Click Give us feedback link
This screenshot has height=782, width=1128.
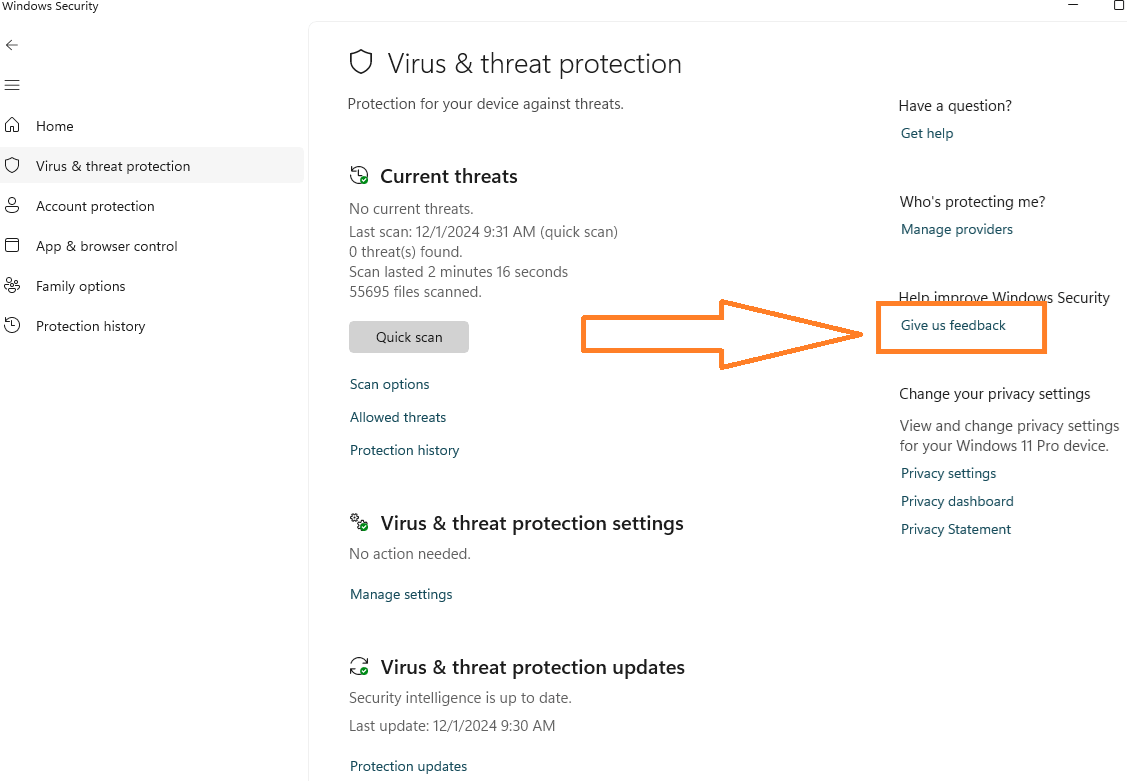[x=953, y=325]
